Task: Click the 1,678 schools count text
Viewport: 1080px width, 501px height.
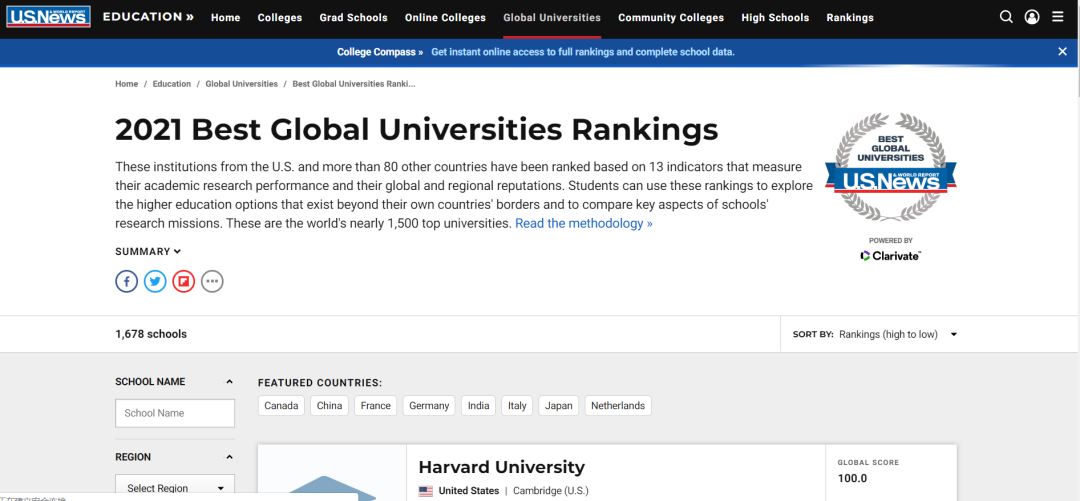Action: click(x=151, y=334)
